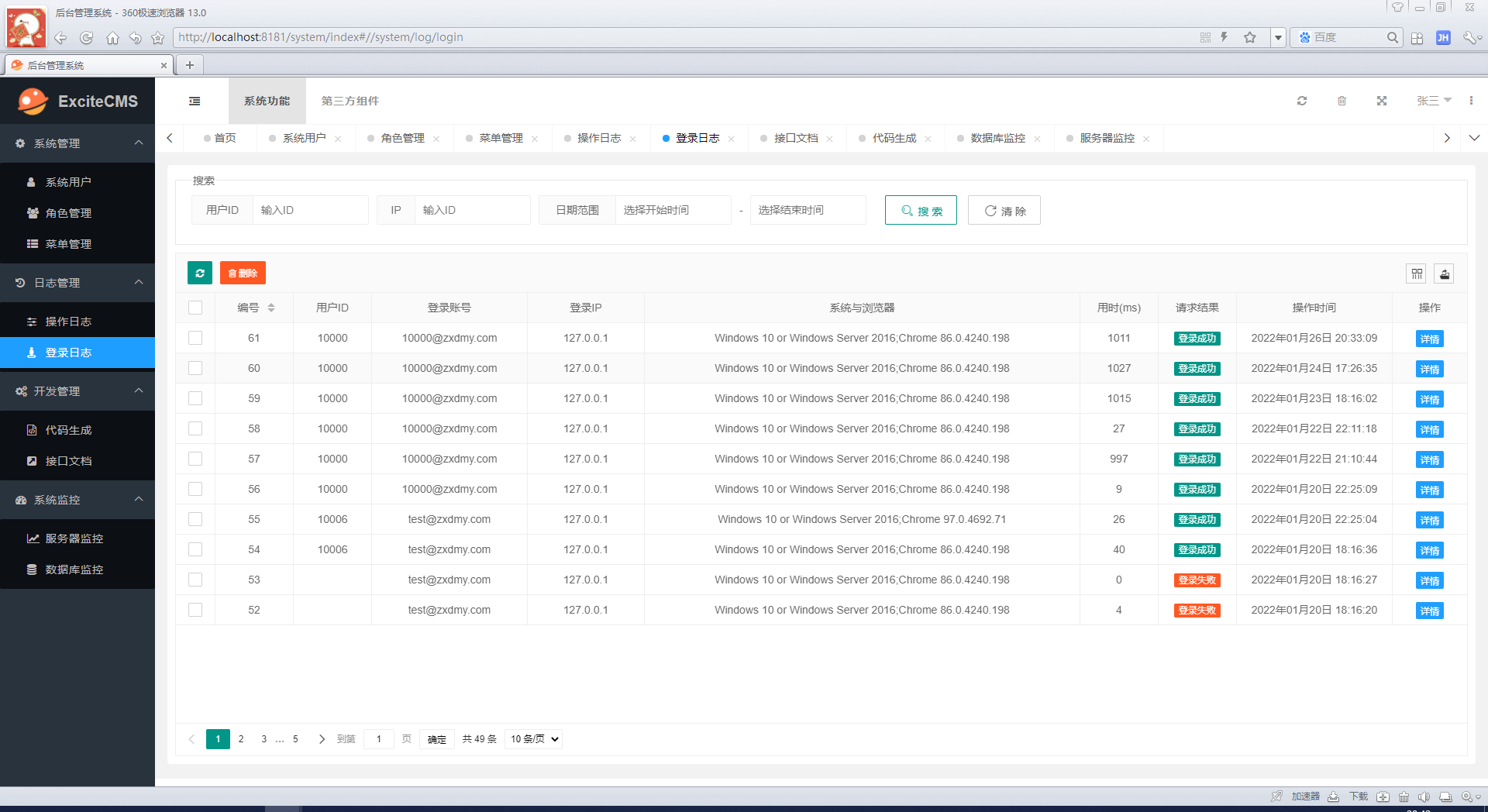The image size is (1488, 812).
Task: Click the green refresh icon above the table
Action: (199, 273)
